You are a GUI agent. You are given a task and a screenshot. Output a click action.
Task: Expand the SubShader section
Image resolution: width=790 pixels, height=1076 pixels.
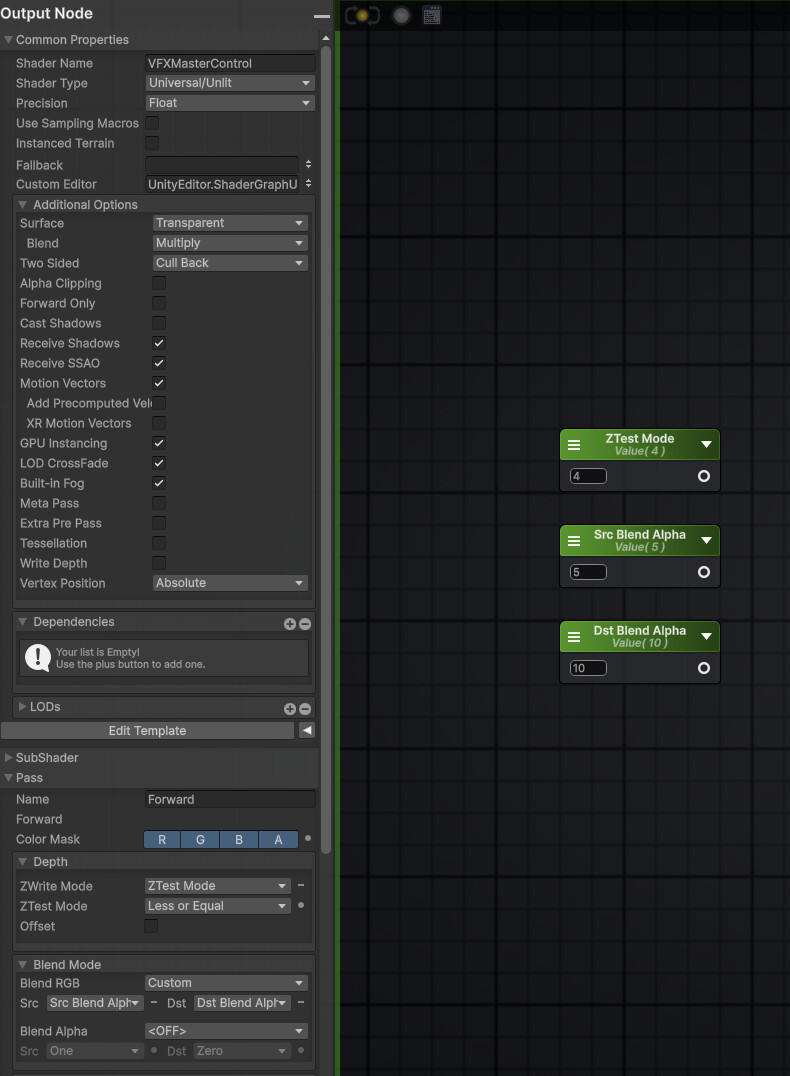(x=9, y=758)
